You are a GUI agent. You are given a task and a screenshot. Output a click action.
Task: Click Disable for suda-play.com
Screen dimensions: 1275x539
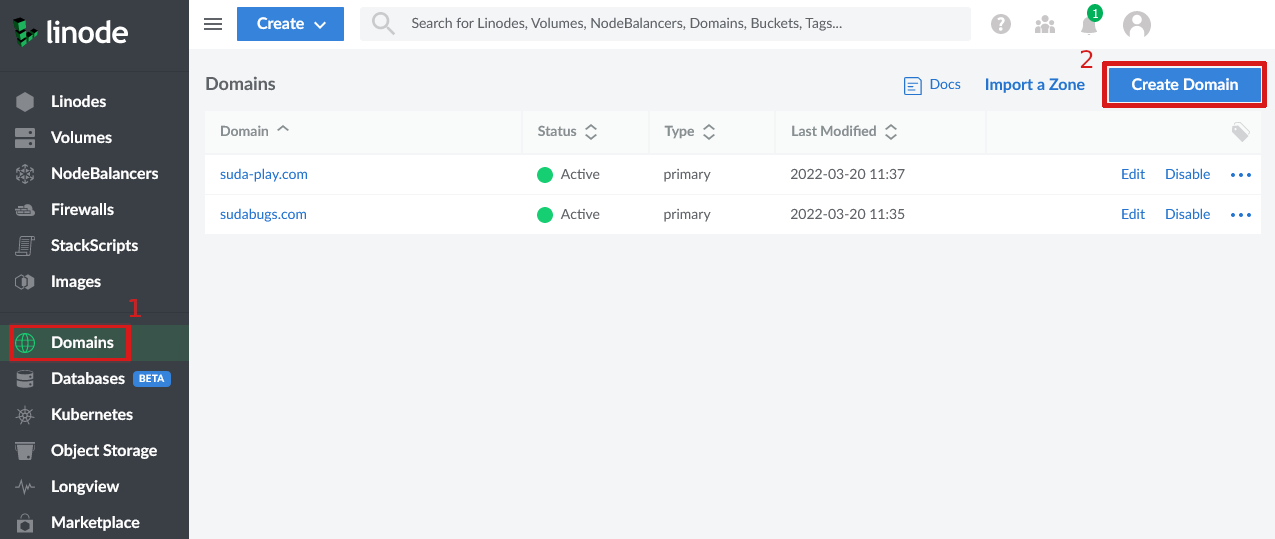click(x=1188, y=174)
